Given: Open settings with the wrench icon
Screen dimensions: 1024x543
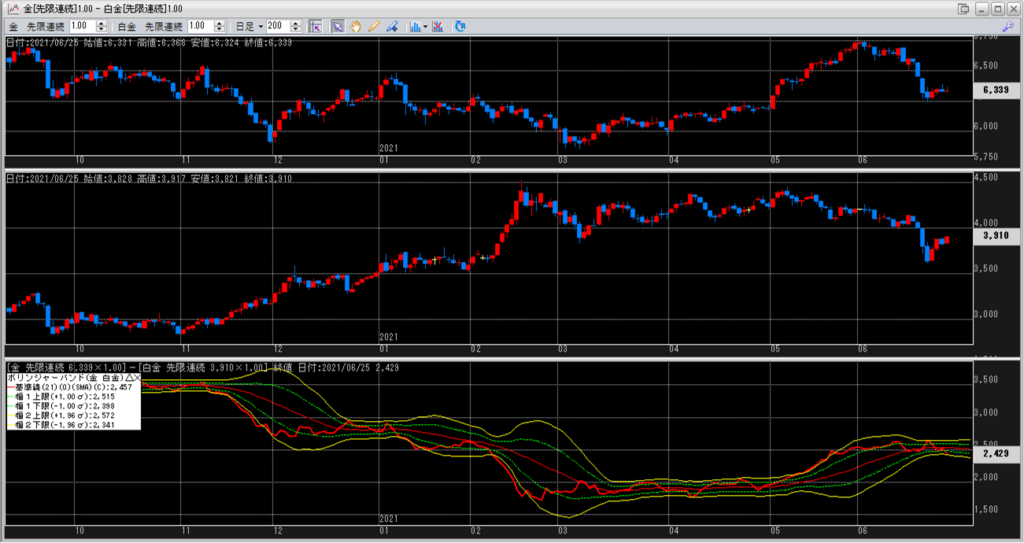Looking at the screenshot, I should tap(1010, 26).
